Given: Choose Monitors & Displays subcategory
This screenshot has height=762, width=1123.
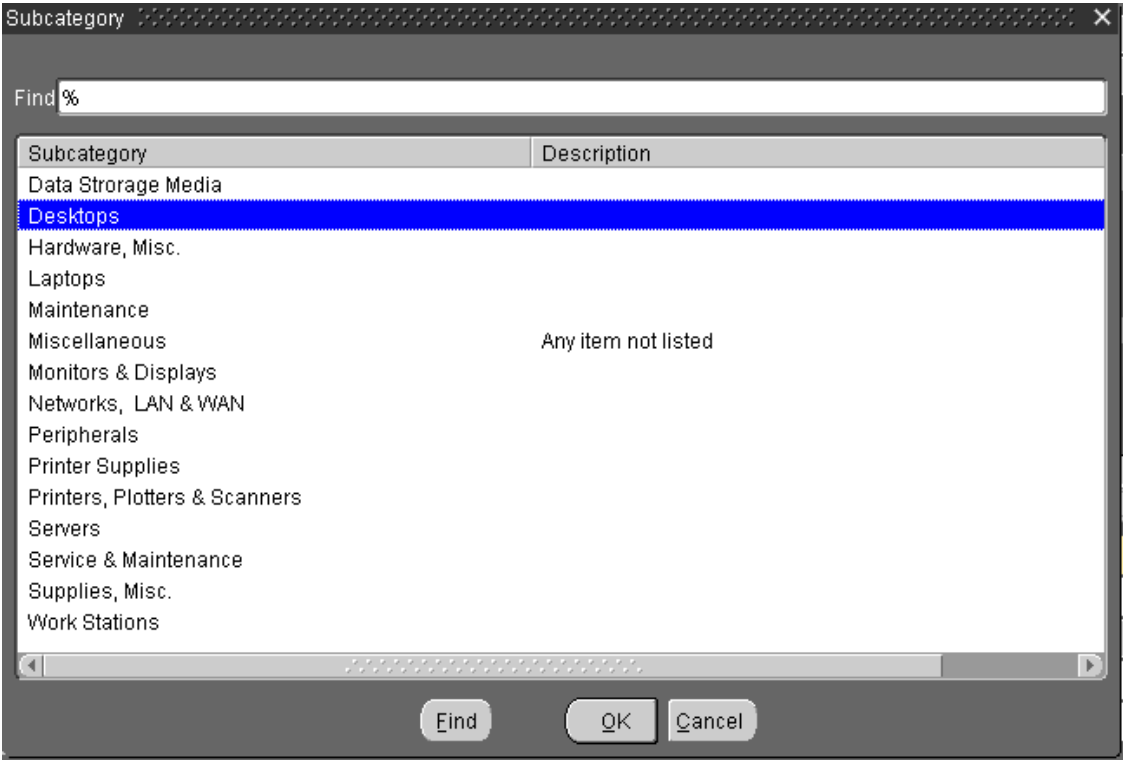Looking at the screenshot, I should point(122,373).
